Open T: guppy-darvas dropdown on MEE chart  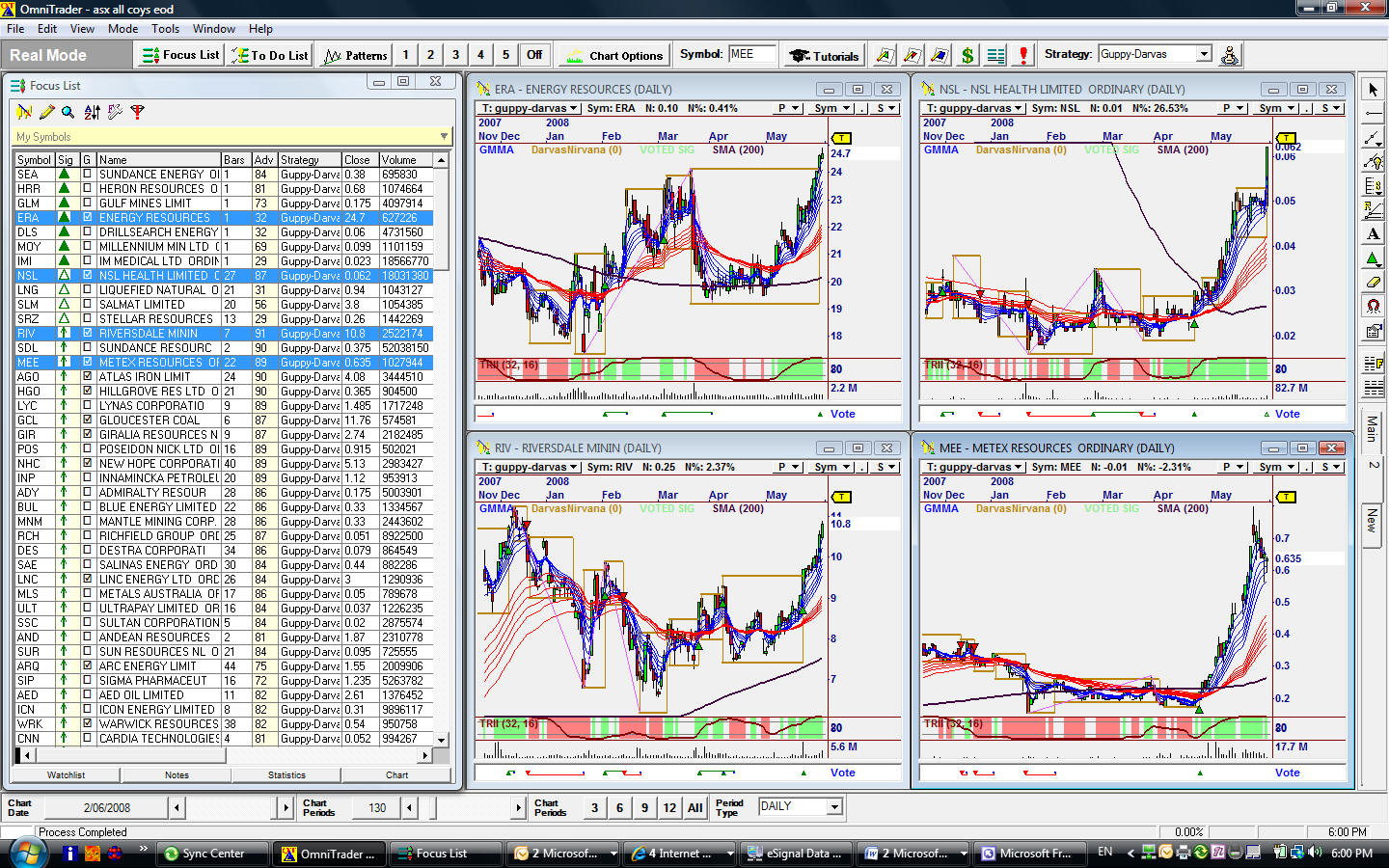click(973, 467)
